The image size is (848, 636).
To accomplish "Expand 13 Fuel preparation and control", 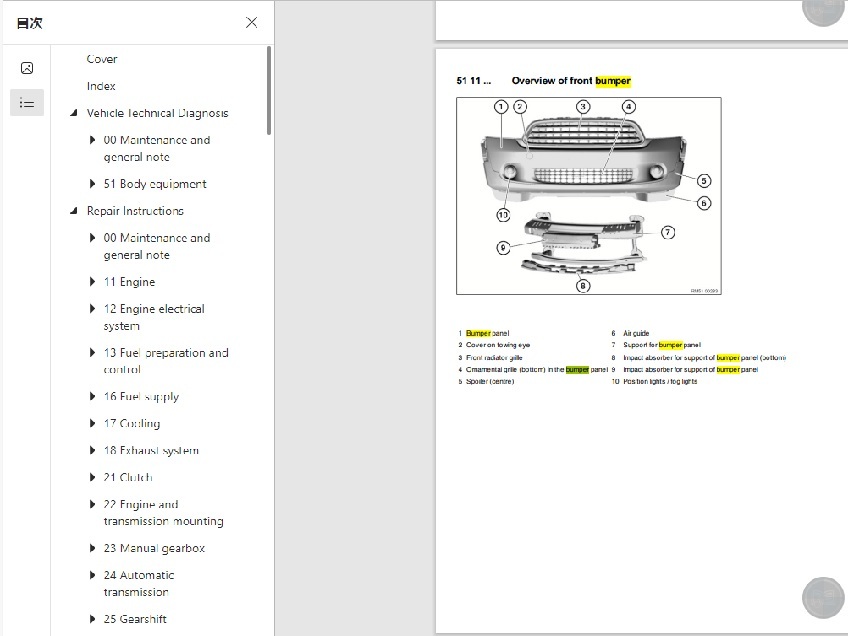I will click(92, 353).
